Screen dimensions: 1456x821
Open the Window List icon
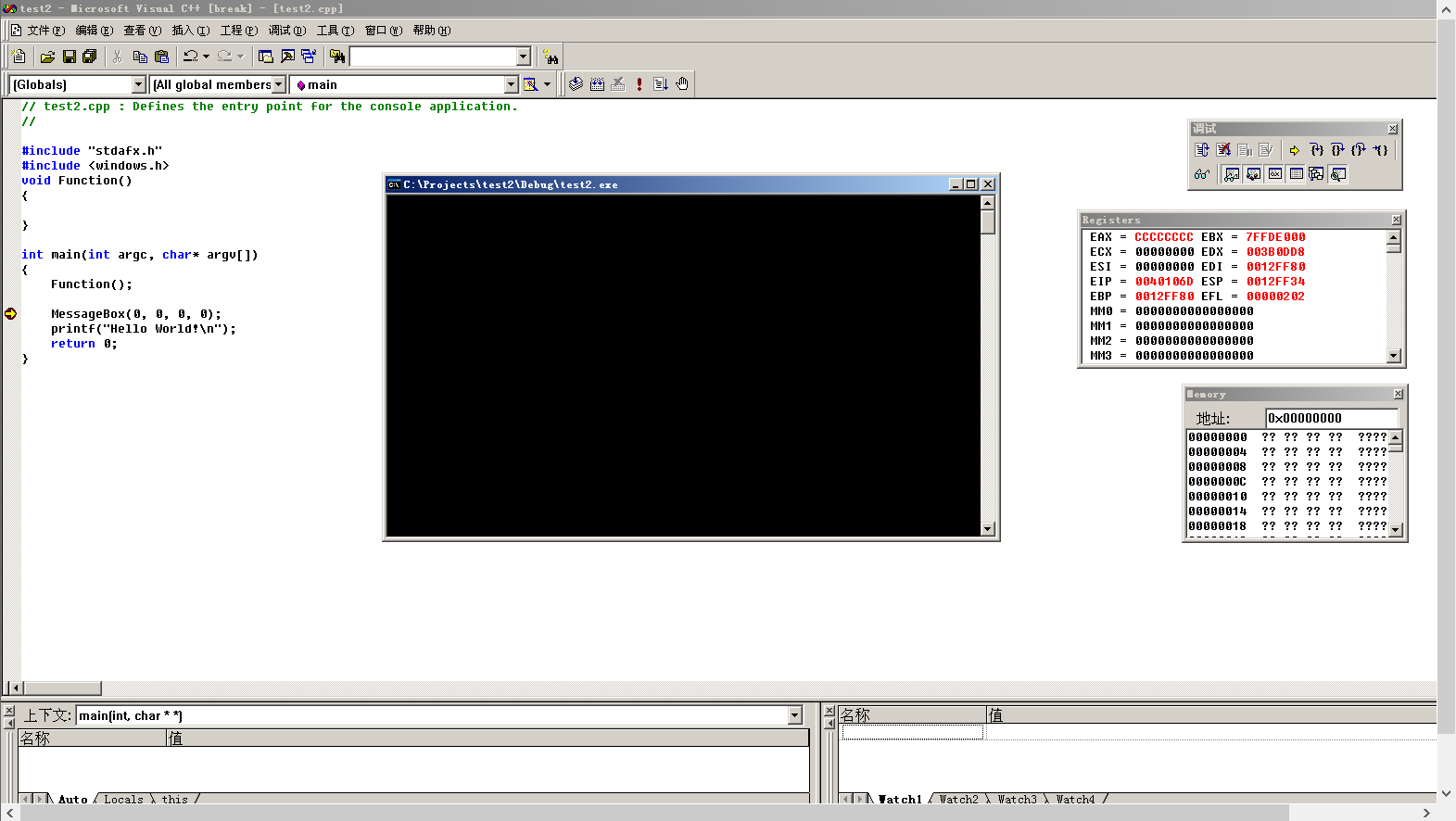(309, 57)
